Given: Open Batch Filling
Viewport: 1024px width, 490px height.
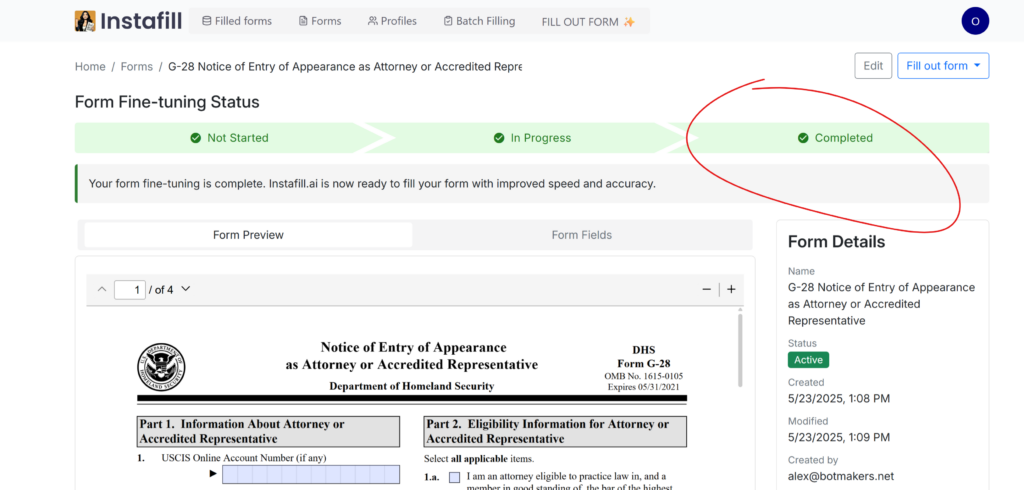Looking at the screenshot, I should (479, 21).
